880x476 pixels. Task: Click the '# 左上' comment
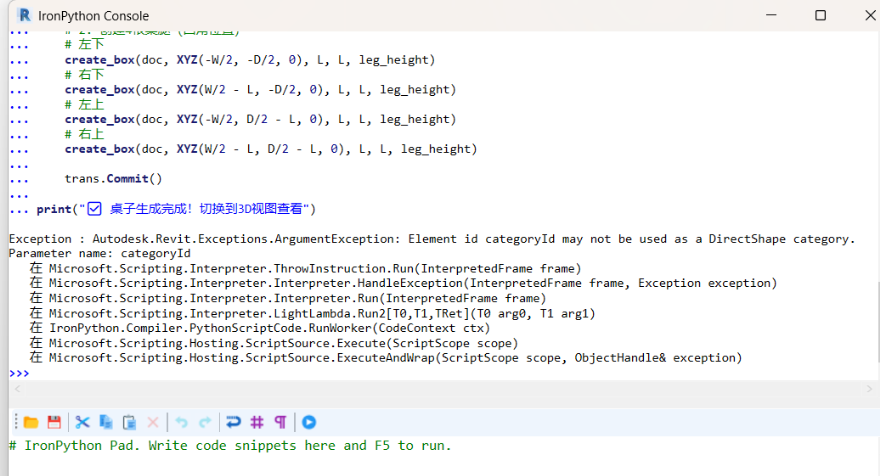tap(84, 104)
